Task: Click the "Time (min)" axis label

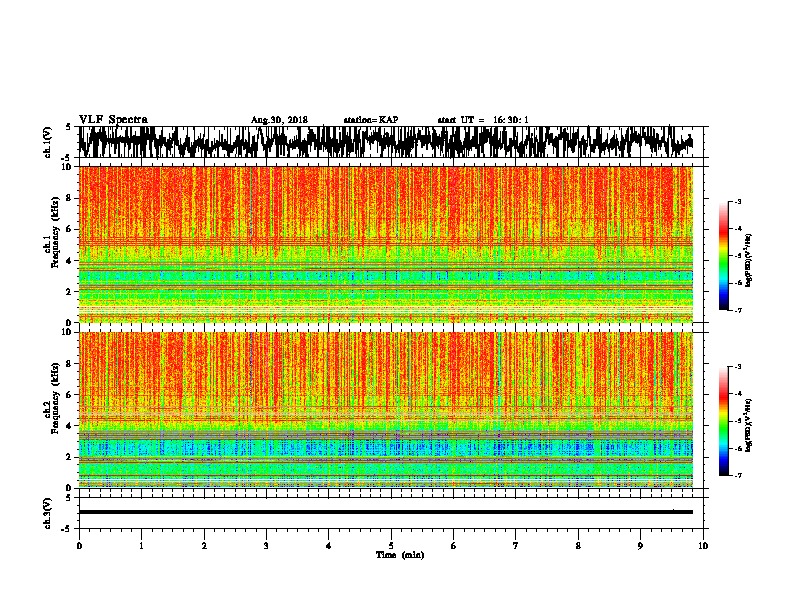Action: point(400,555)
